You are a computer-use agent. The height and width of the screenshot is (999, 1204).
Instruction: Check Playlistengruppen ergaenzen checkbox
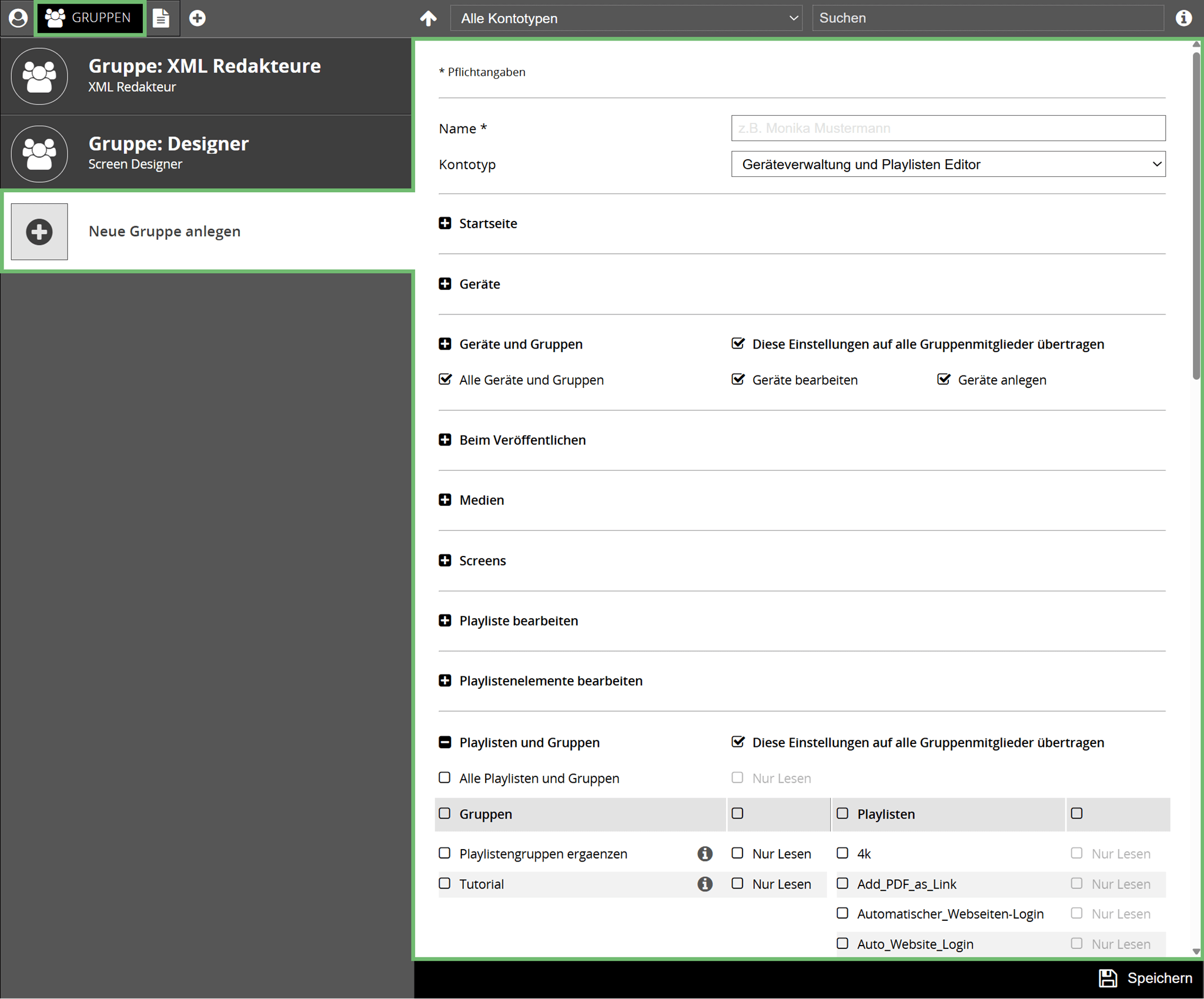[x=444, y=853]
